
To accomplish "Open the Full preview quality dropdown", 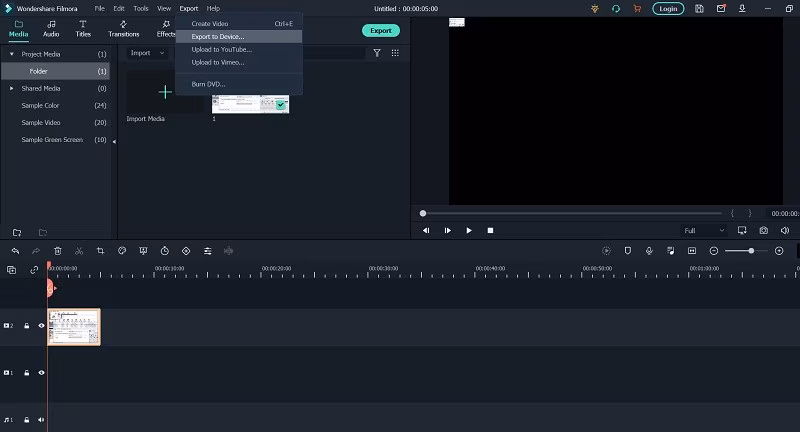I will [704, 231].
